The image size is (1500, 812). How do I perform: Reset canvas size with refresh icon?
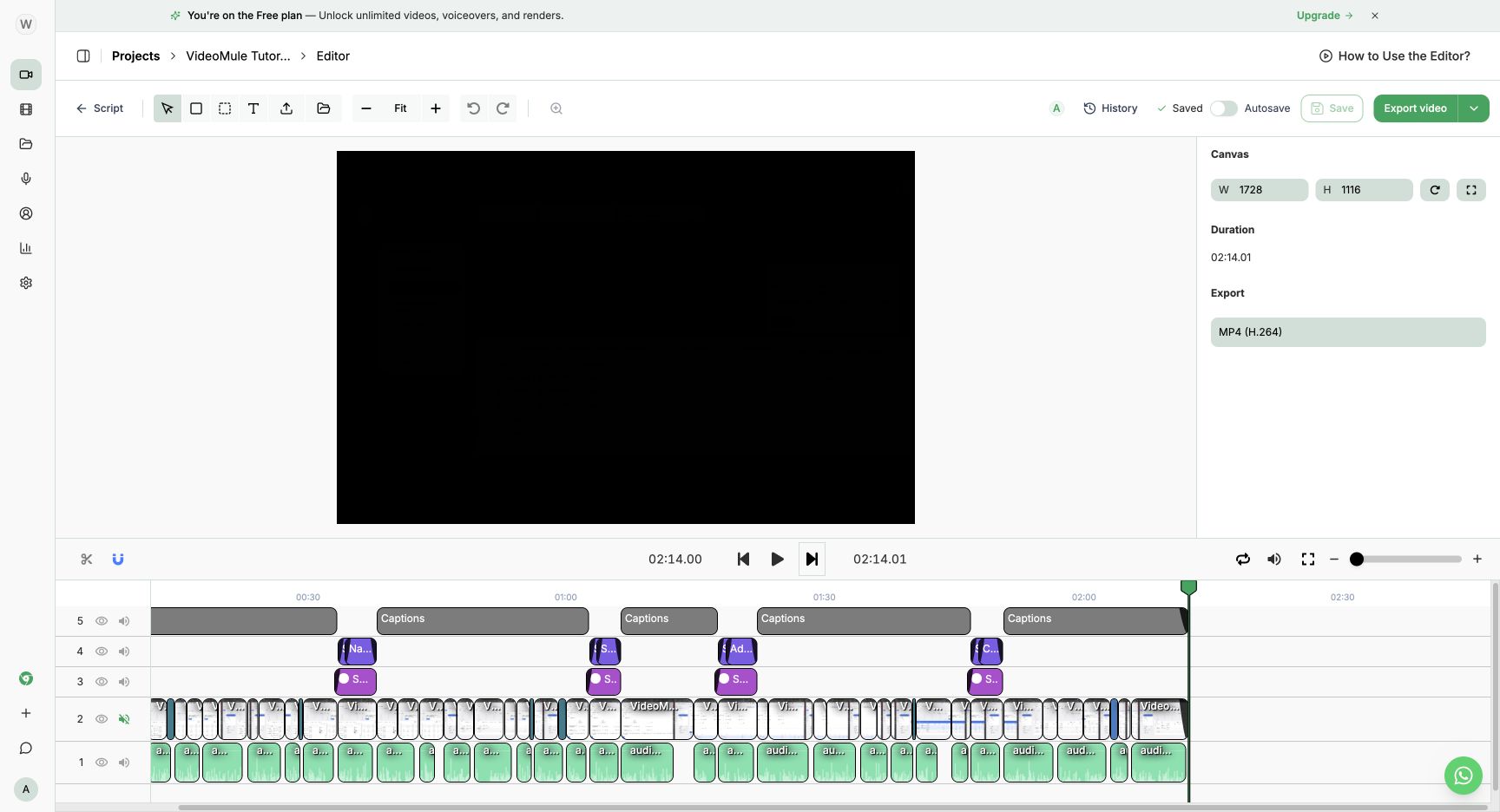[1435, 190]
